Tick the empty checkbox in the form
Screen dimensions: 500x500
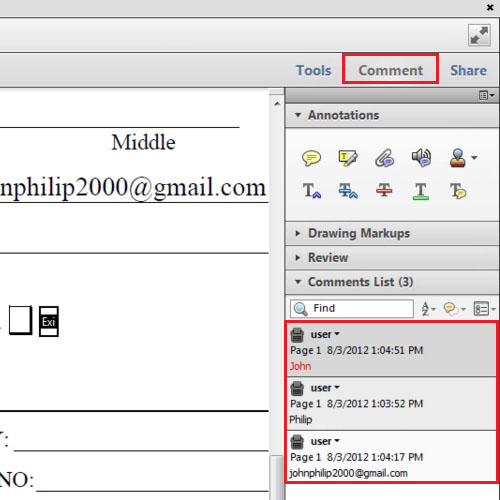(x=20, y=320)
